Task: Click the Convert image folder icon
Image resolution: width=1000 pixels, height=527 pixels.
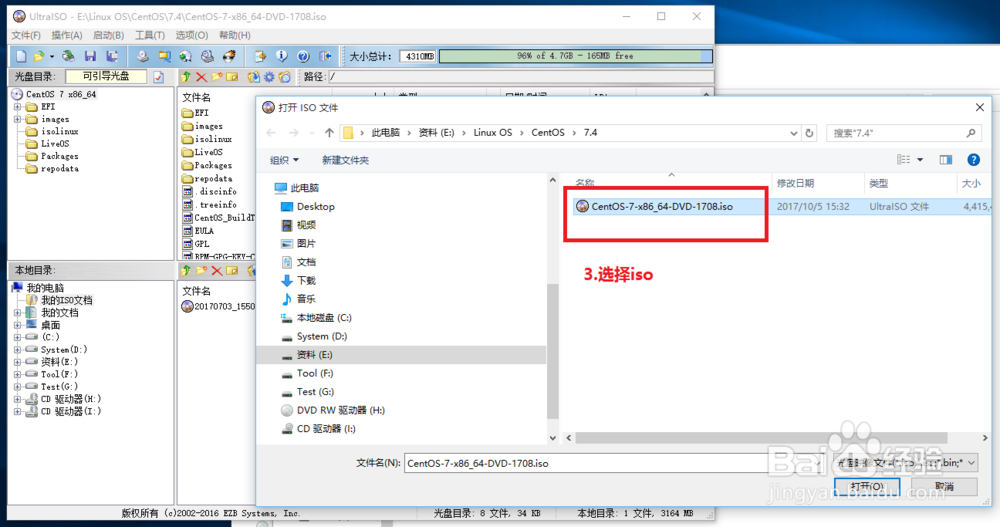Action: (164, 56)
